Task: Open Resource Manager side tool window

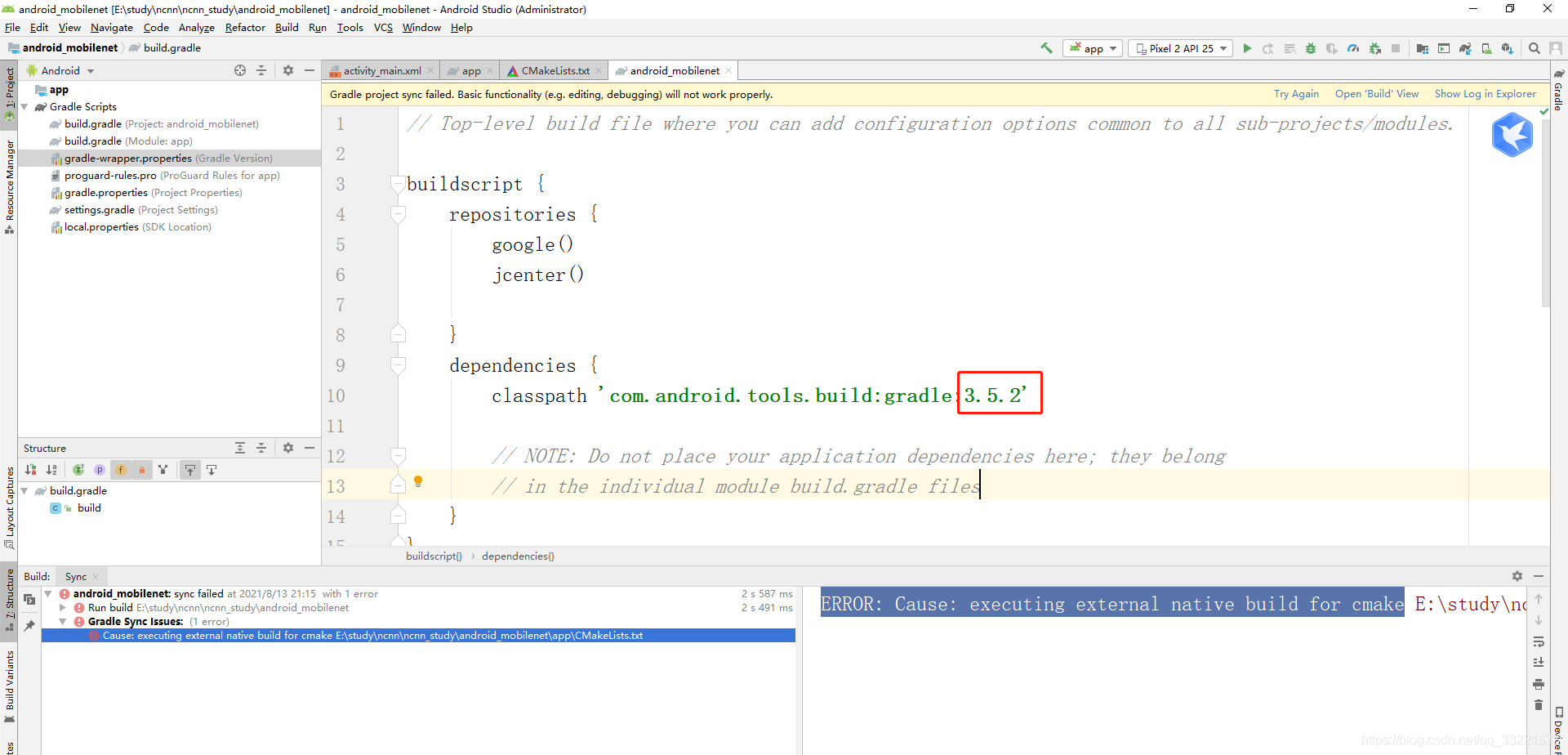Action: pyautogui.click(x=9, y=186)
